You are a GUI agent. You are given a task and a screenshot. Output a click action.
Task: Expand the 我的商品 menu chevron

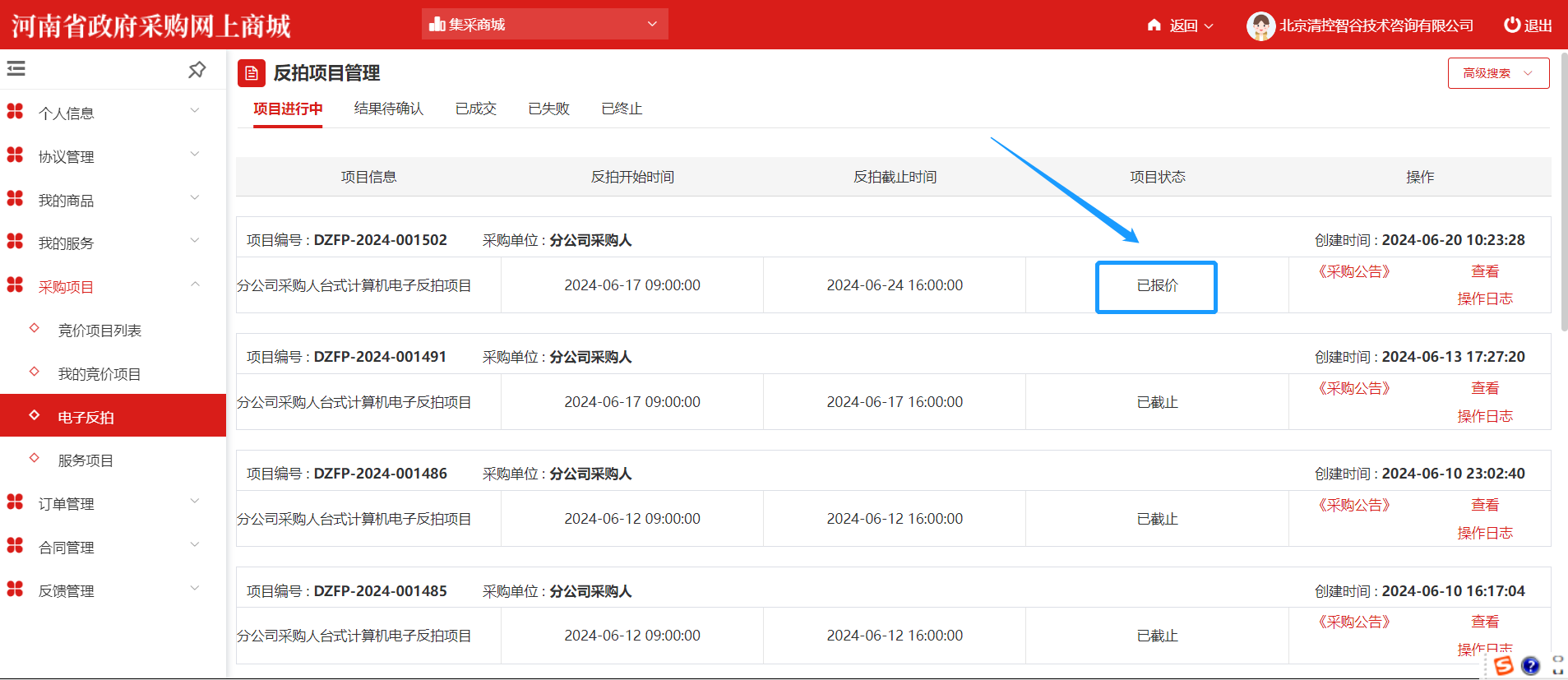195,197
